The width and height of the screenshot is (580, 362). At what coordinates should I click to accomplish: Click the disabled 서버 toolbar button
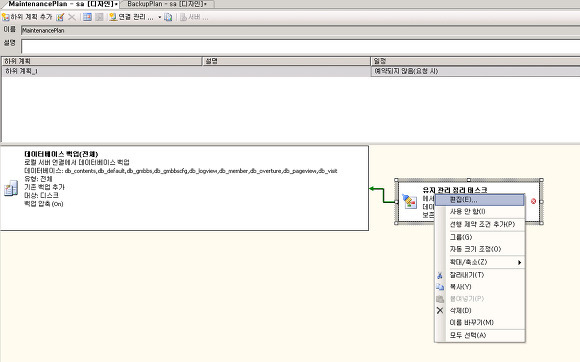pyautogui.click(x=193, y=17)
